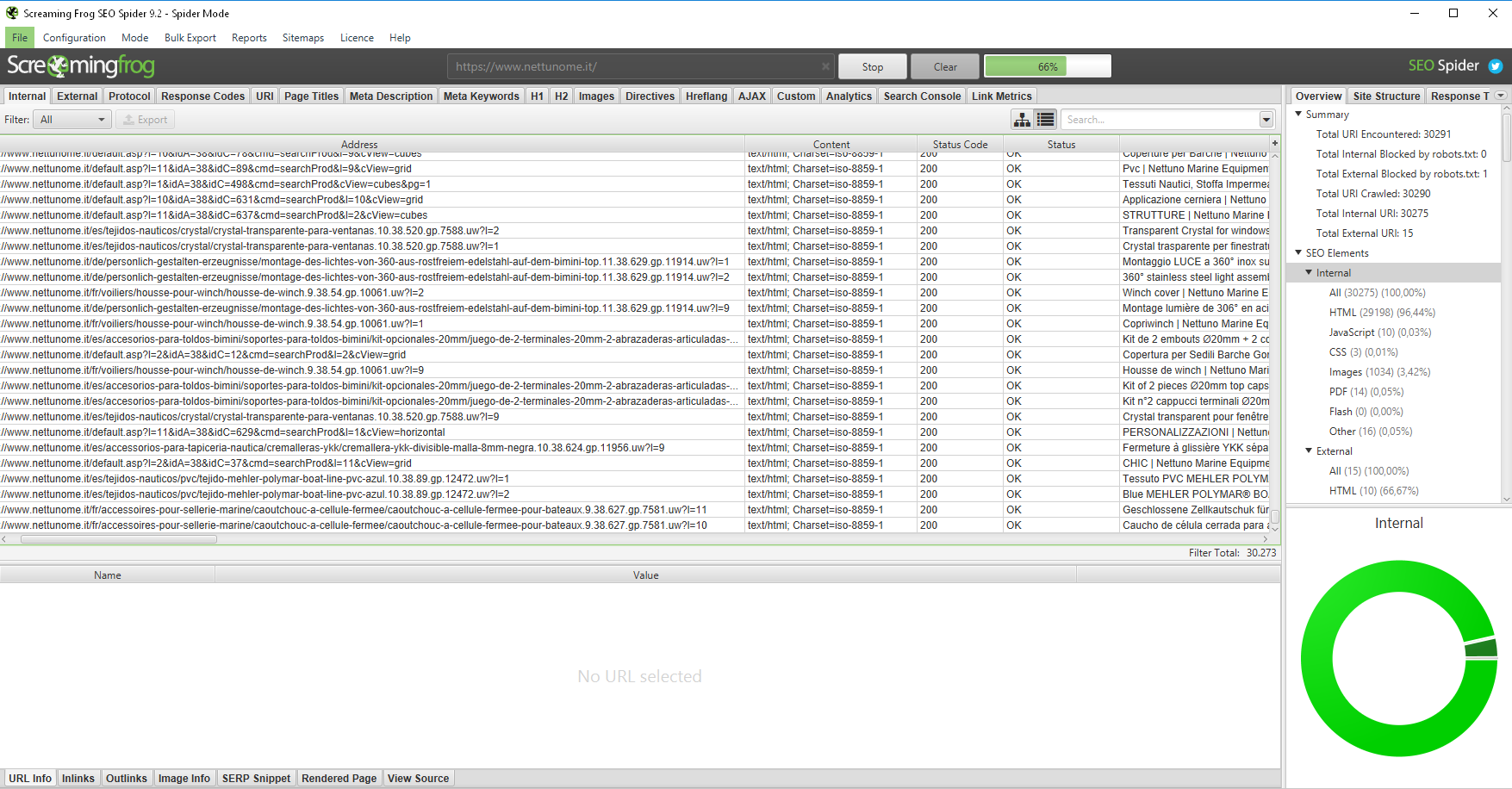Click the Export button
The width and height of the screenshot is (1512, 789).
coord(145,120)
